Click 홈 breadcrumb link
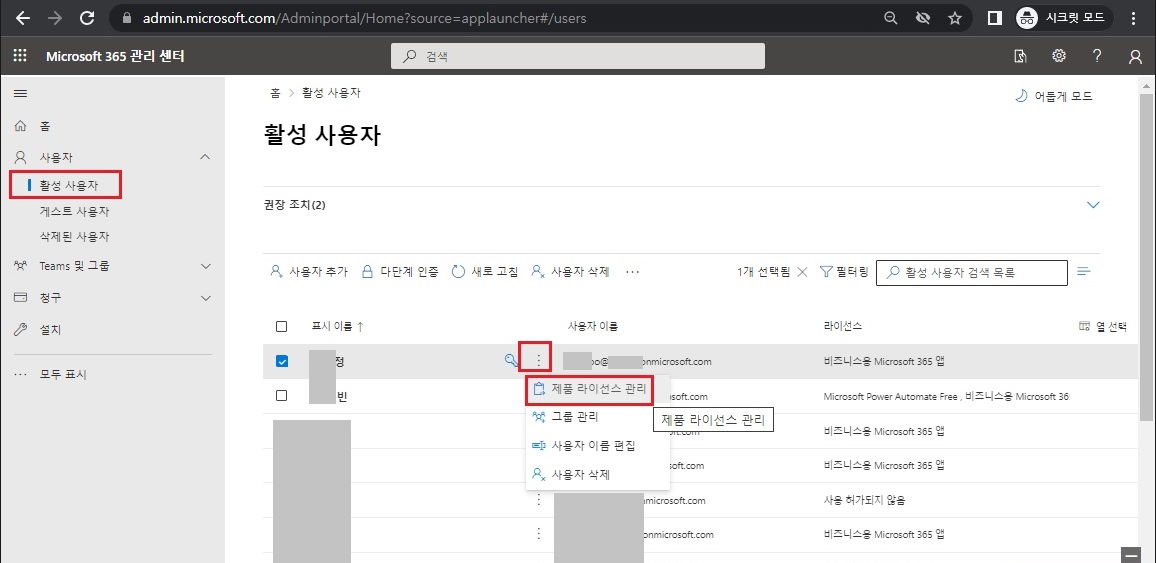 (x=275, y=94)
